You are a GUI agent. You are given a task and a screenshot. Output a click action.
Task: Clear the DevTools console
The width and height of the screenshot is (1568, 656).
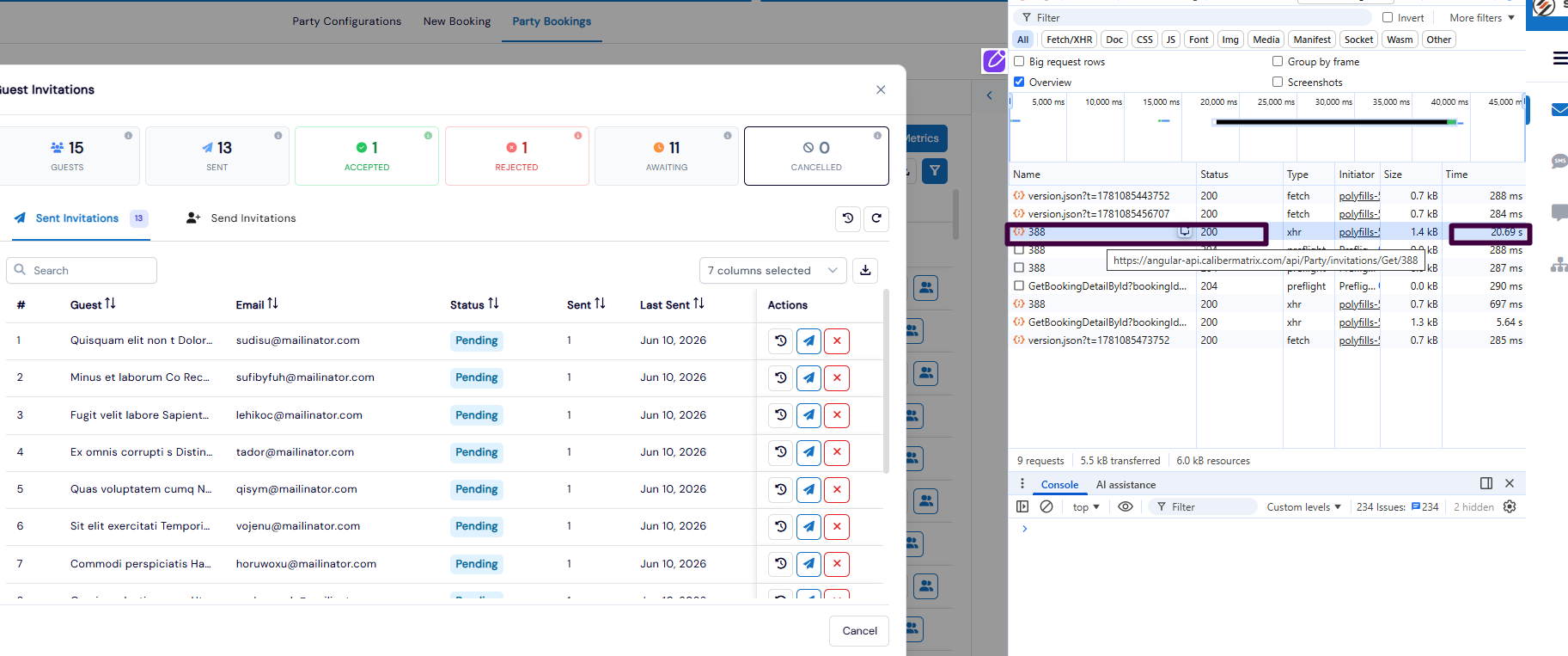coord(1046,507)
